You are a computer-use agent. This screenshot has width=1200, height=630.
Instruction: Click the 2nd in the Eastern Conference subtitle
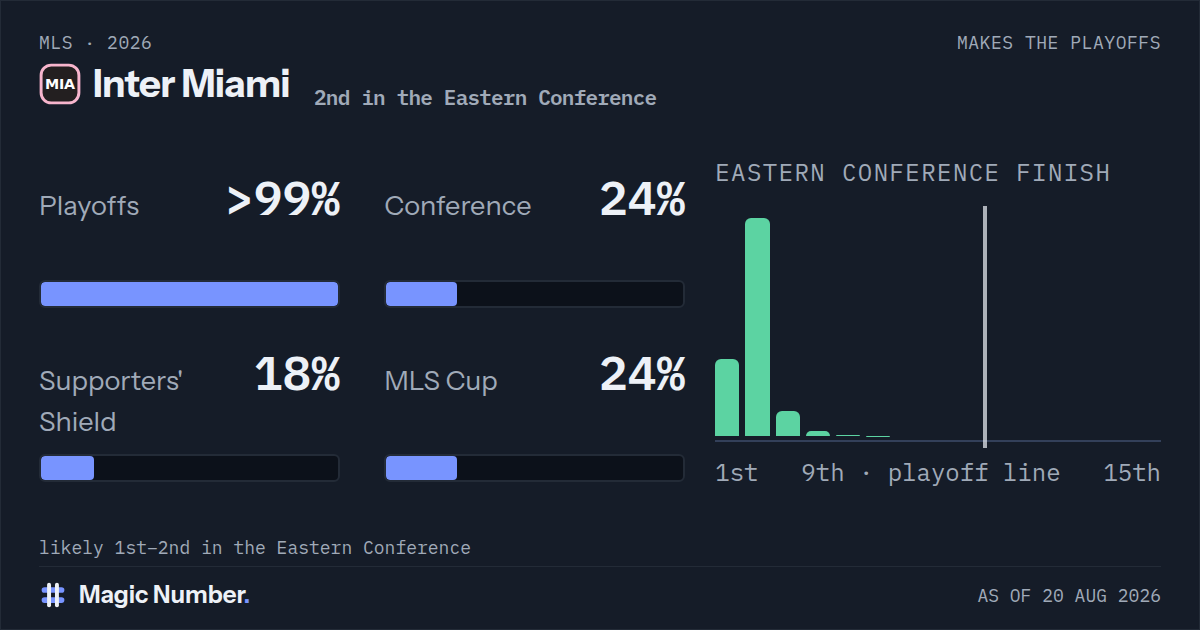485,98
